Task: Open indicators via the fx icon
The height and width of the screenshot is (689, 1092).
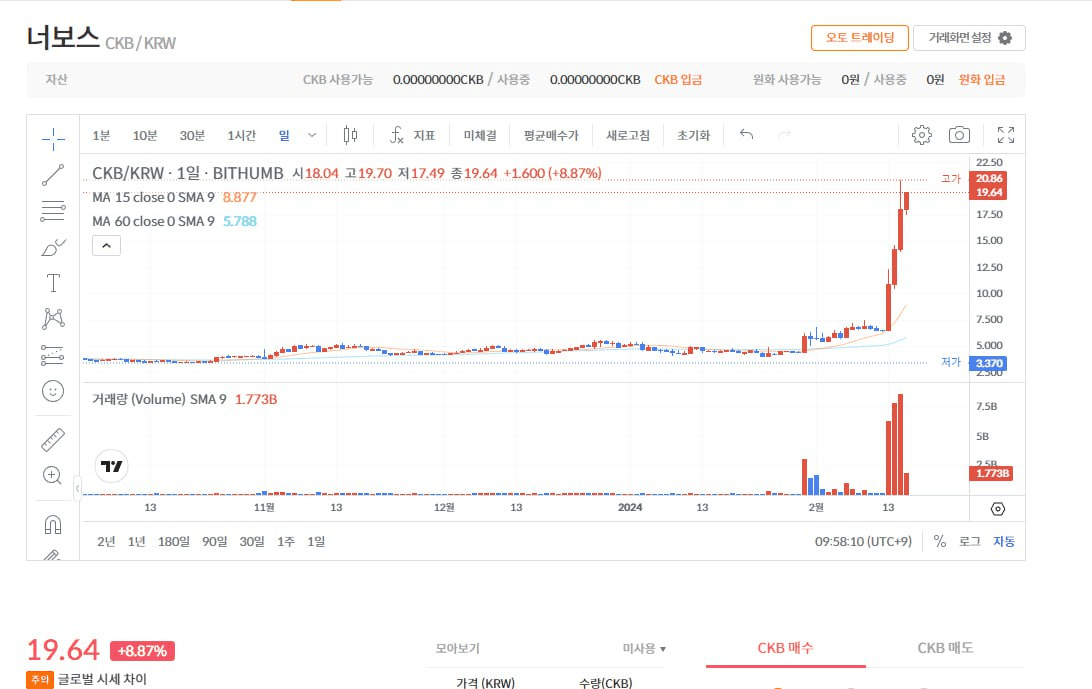Action: [x=396, y=135]
